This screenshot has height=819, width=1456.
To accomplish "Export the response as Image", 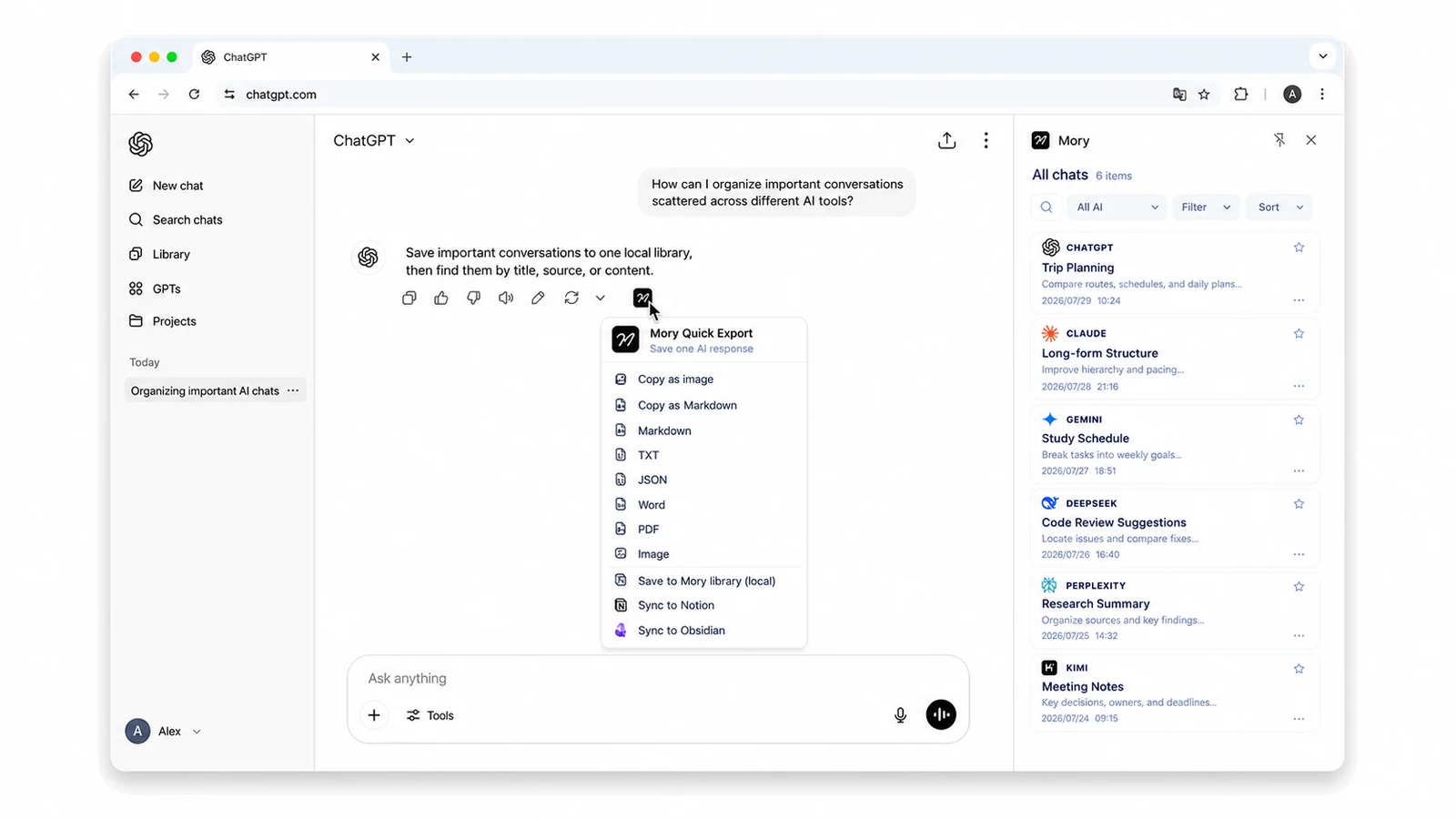I will [703, 554].
